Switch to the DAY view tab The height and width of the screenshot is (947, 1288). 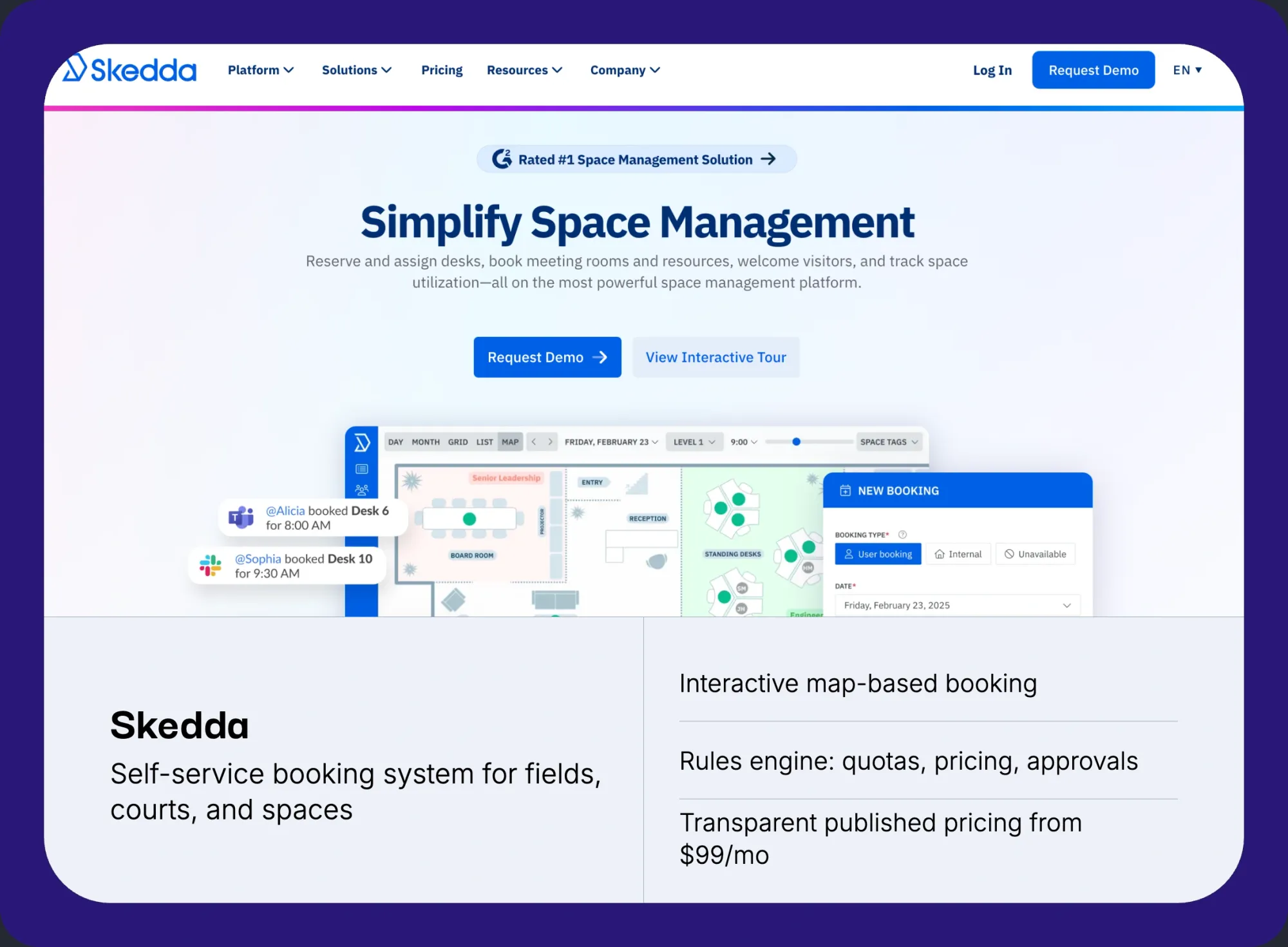[x=395, y=442]
